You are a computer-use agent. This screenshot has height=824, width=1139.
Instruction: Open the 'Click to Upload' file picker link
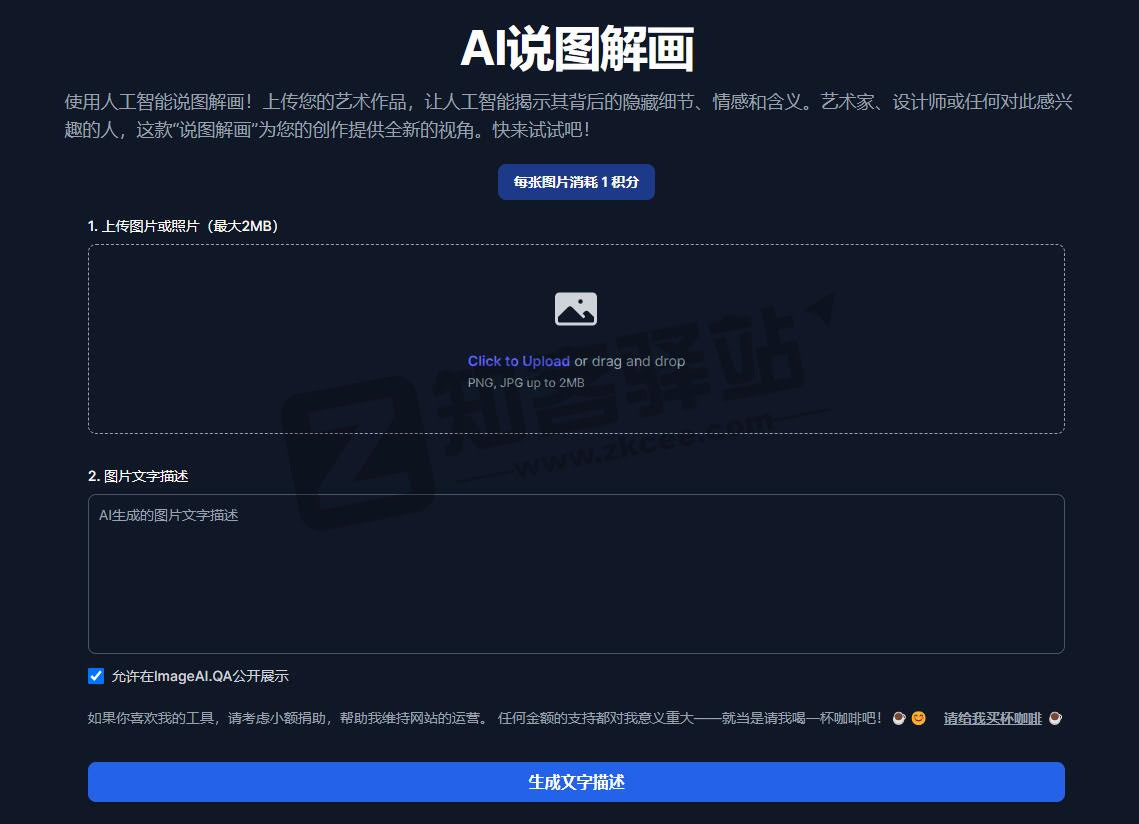(x=518, y=361)
